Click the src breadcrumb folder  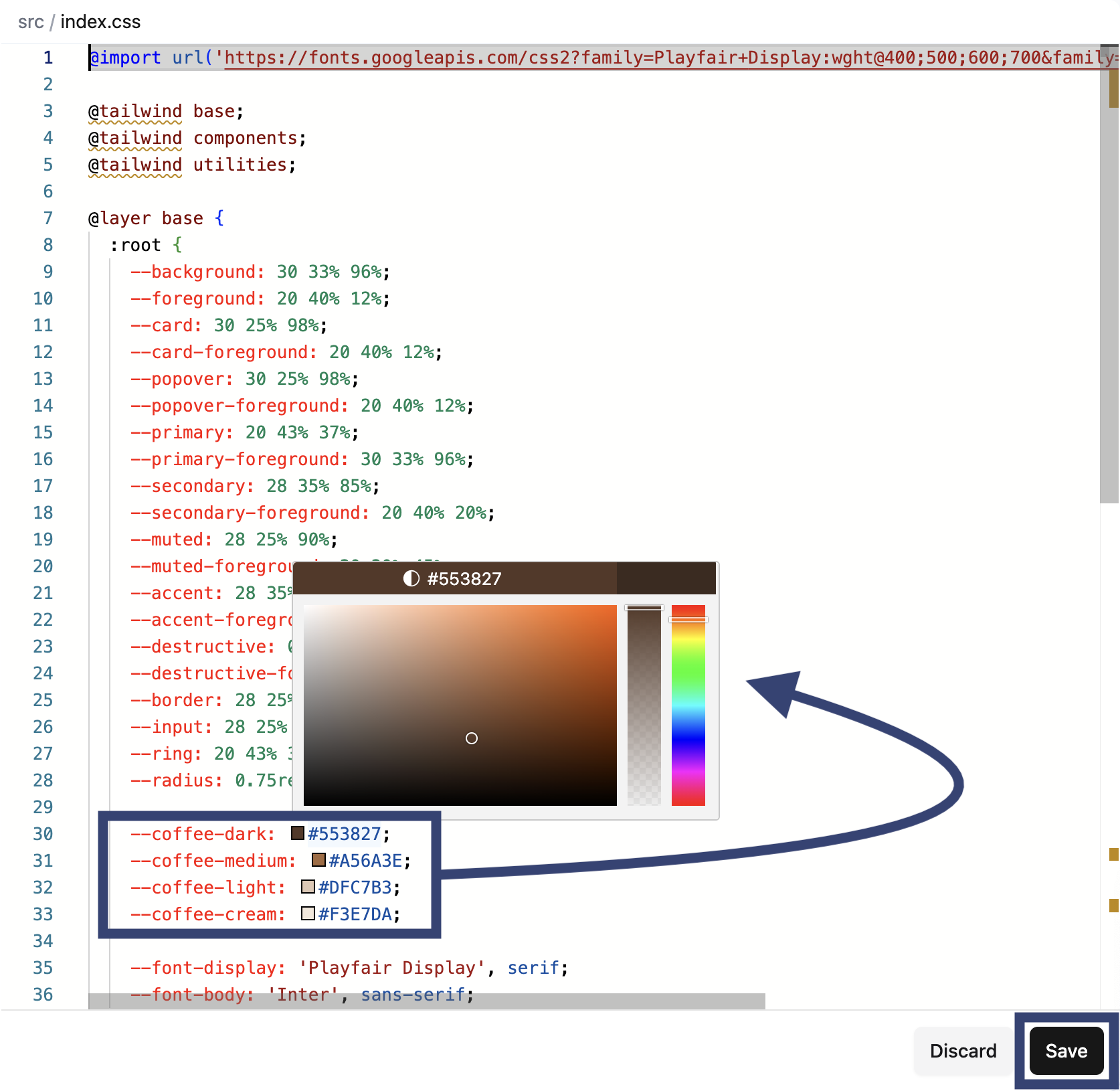pyautogui.click(x=31, y=22)
